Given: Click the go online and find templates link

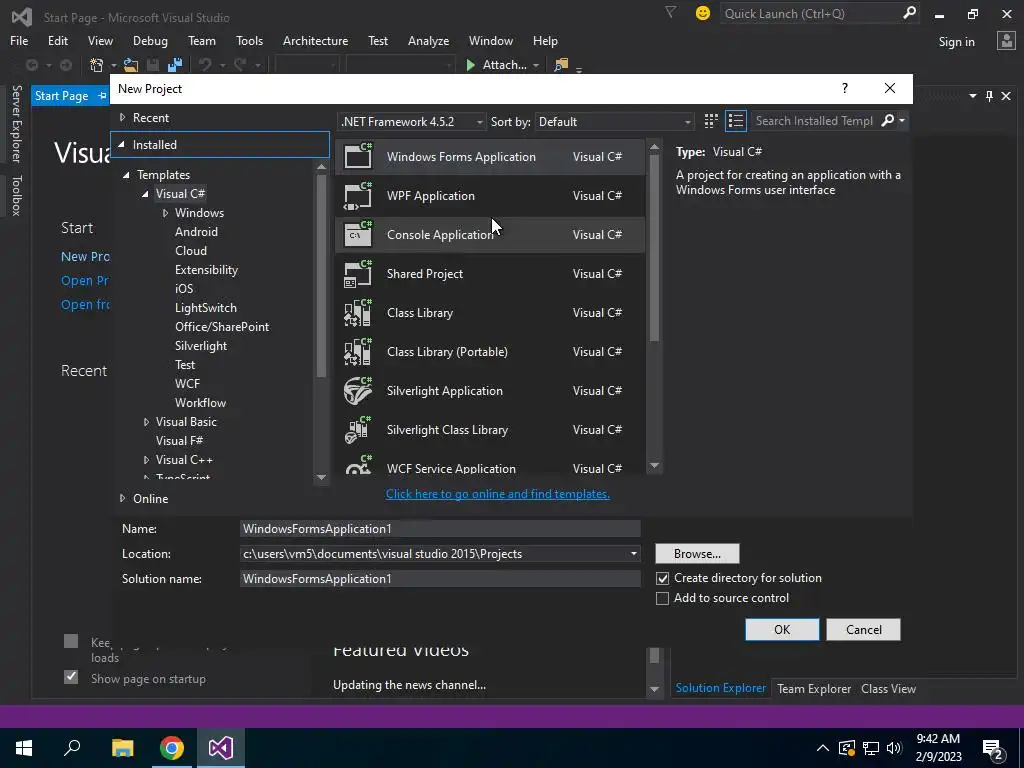Looking at the screenshot, I should (498, 494).
